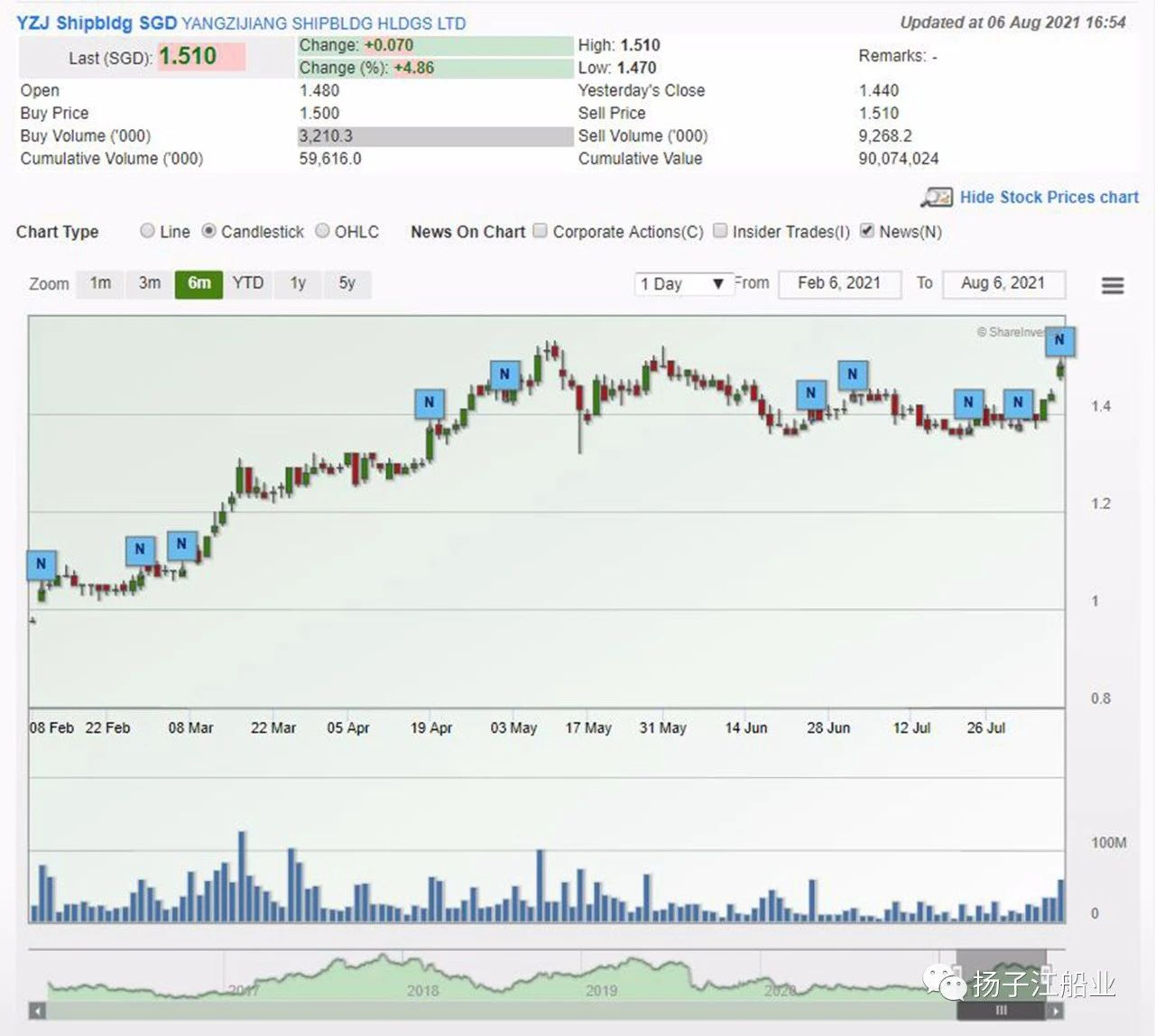The image size is (1155, 1036).
Task: Open the news marker near 03 May
Action: [x=504, y=375]
